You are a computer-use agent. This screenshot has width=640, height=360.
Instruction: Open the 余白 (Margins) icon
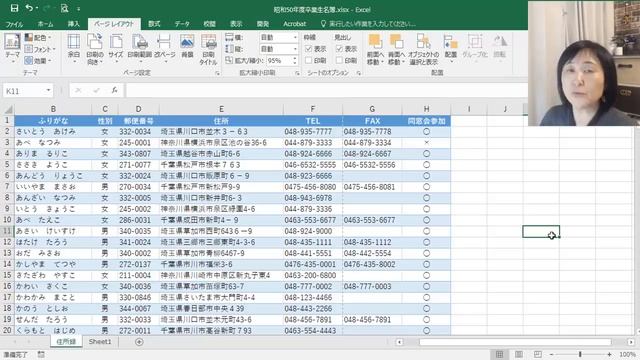73,48
